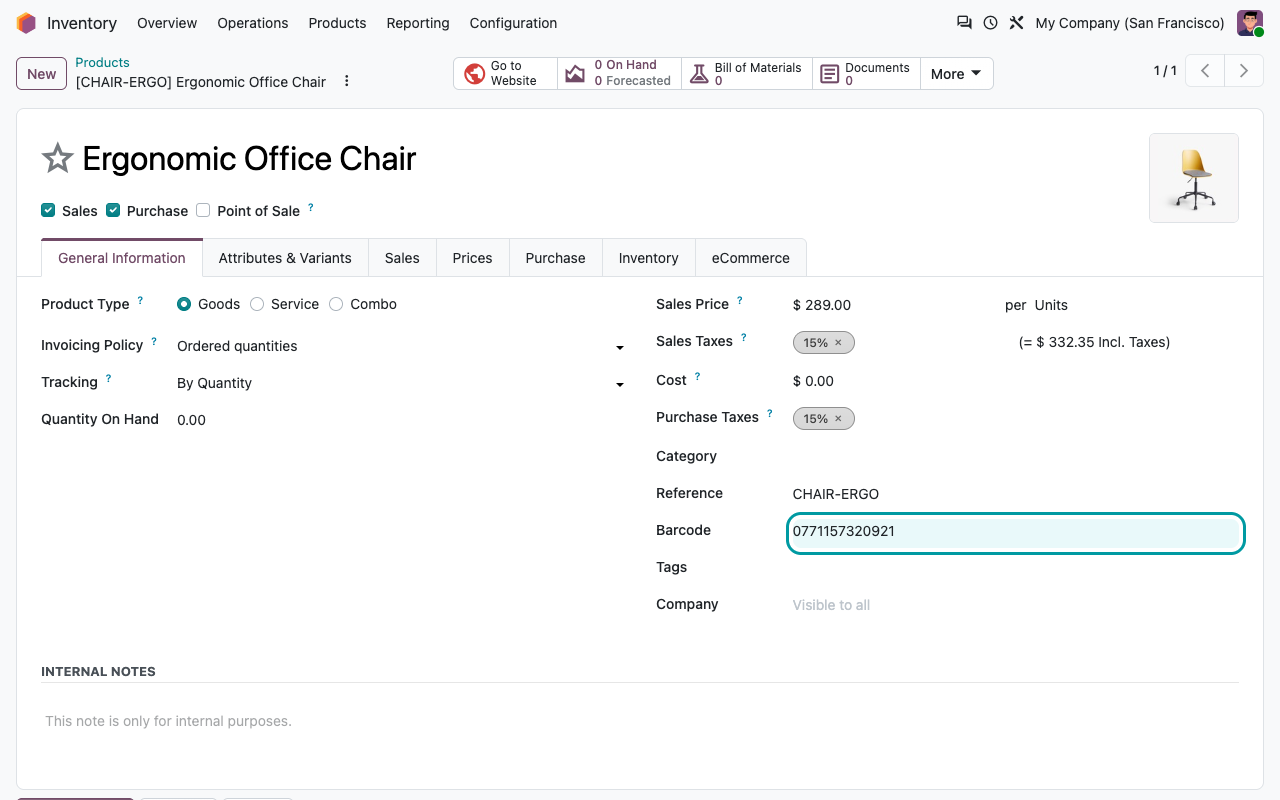Show help tooltip for Cost
Image resolution: width=1280 pixels, height=800 pixels.
697,377
